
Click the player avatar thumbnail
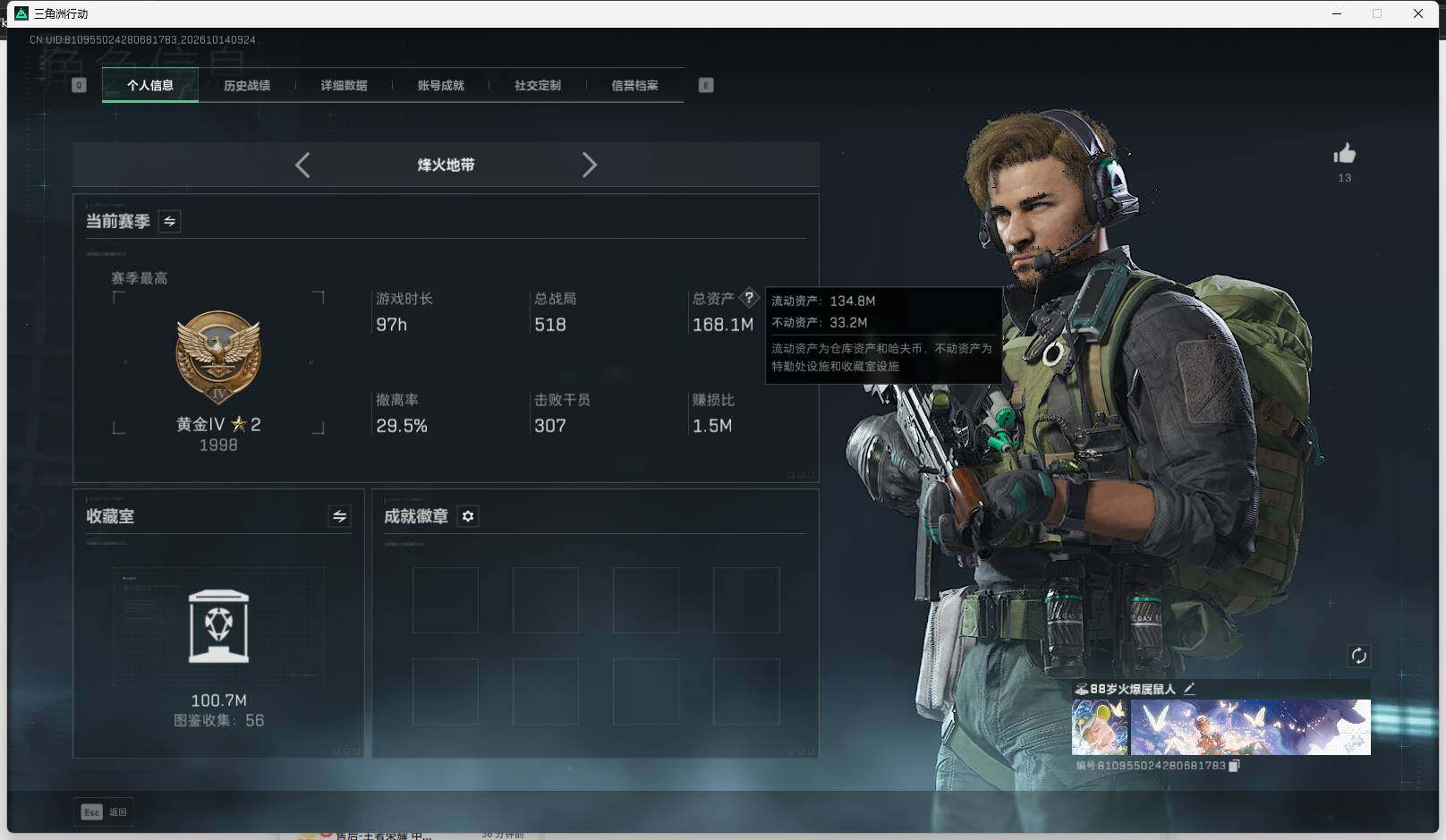pyautogui.click(x=1101, y=727)
